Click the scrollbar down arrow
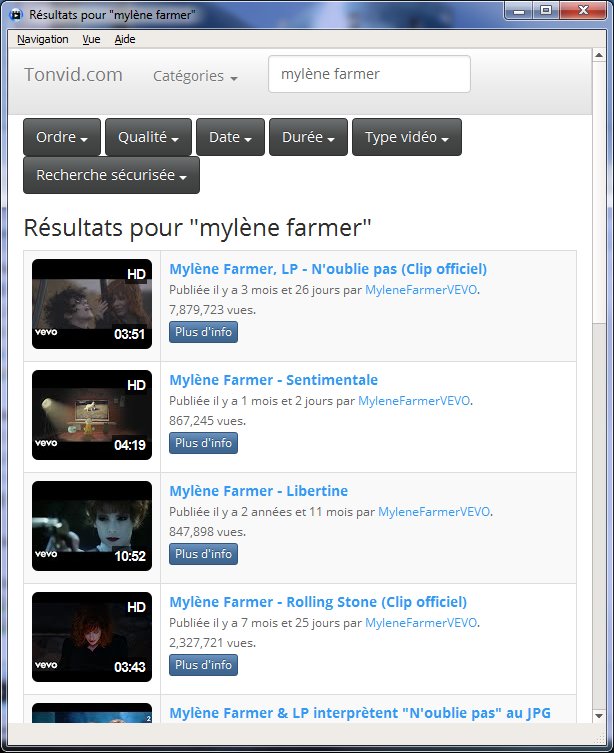This screenshot has height=753, width=614. coord(599,716)
